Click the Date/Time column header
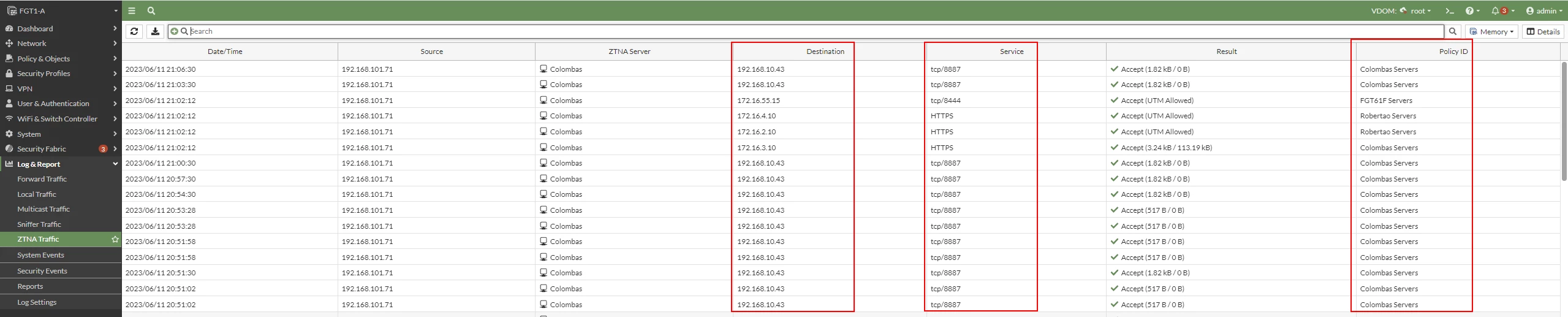This screenshot has height=317, width=1568. click(x=230, y=52)
